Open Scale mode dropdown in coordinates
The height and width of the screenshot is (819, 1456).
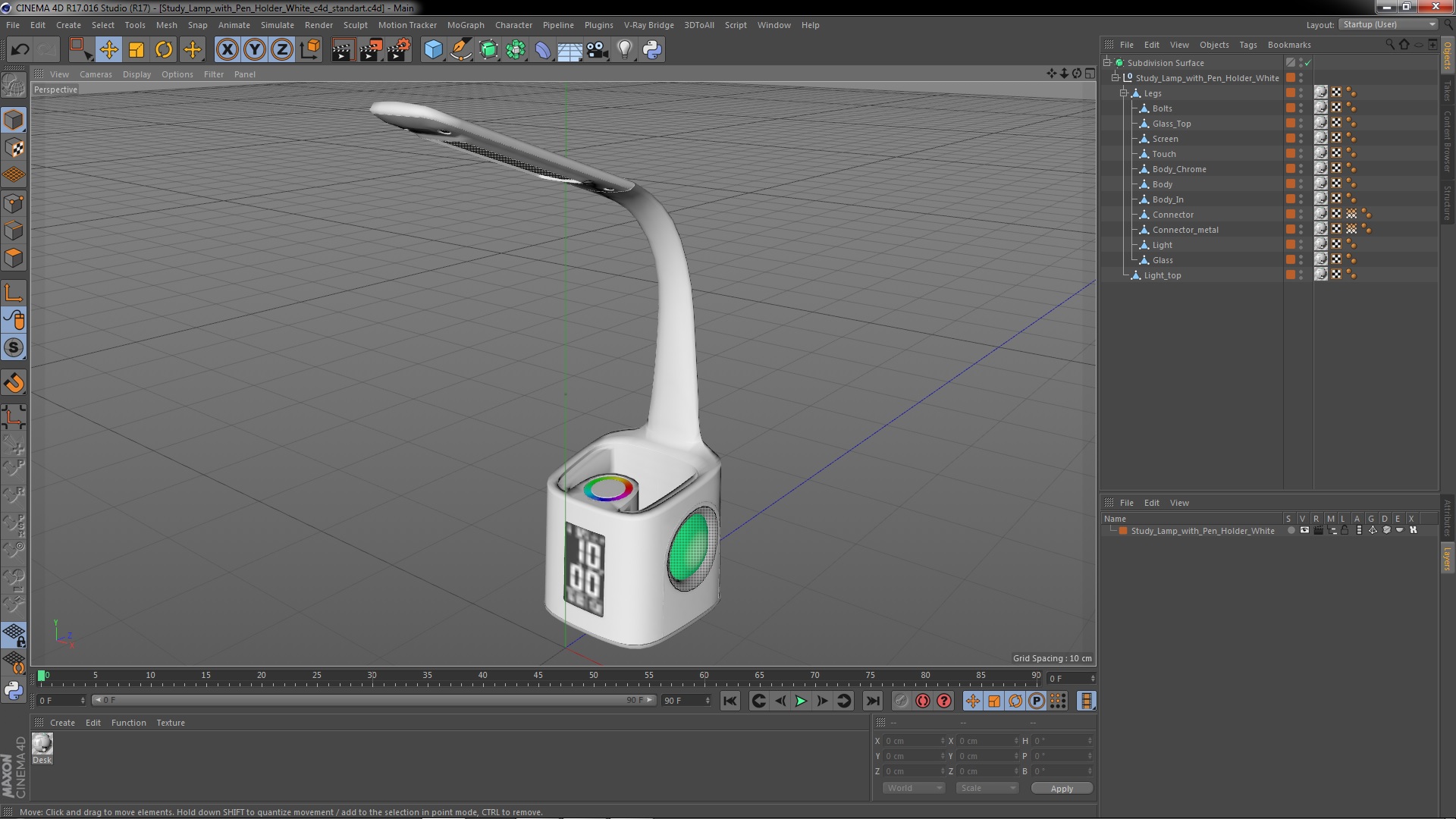point(987,789)
